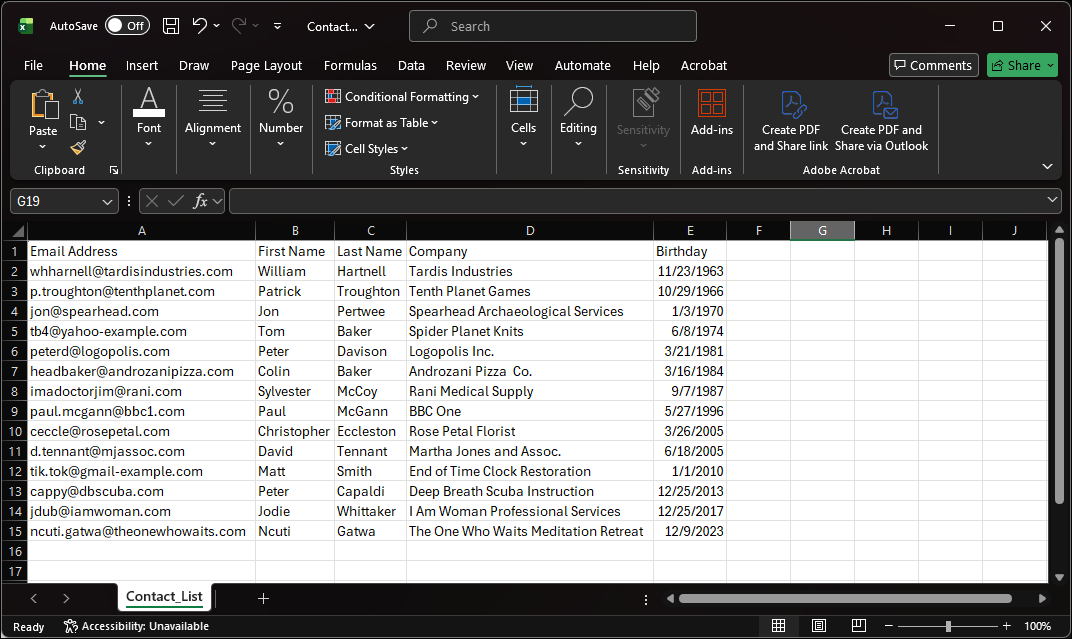The height and width of the screenshot is (639, 1072).
Task: Switch to Page Layout view in status bar
Action: (x=819, y=625)
